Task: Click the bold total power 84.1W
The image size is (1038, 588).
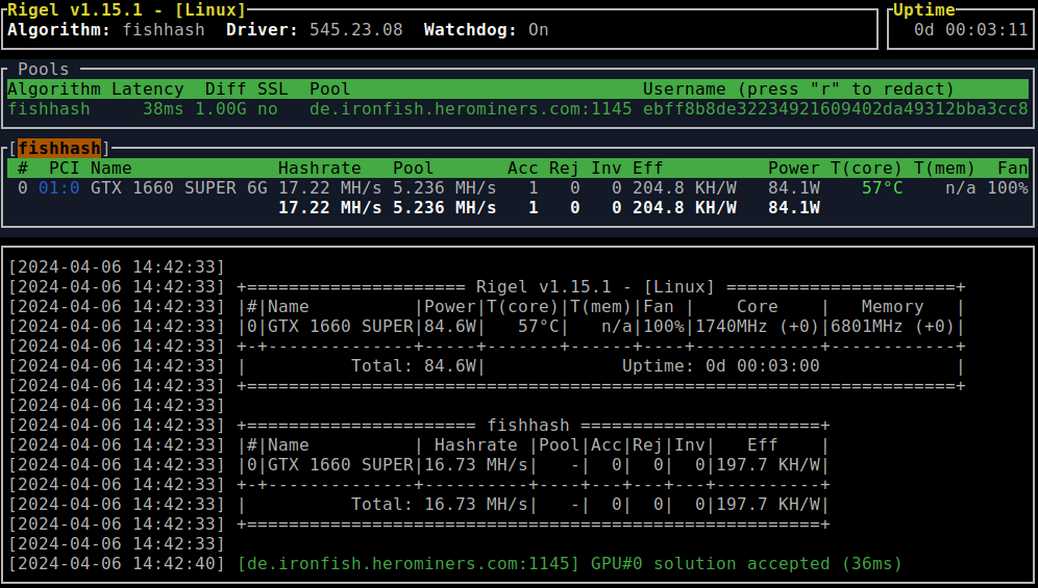Action: click(794, 208)
